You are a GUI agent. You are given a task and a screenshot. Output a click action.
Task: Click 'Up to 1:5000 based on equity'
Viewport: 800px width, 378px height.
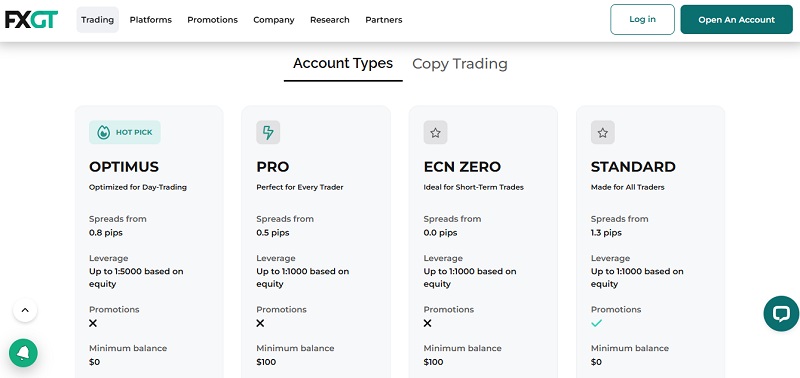tap(136, 278)
